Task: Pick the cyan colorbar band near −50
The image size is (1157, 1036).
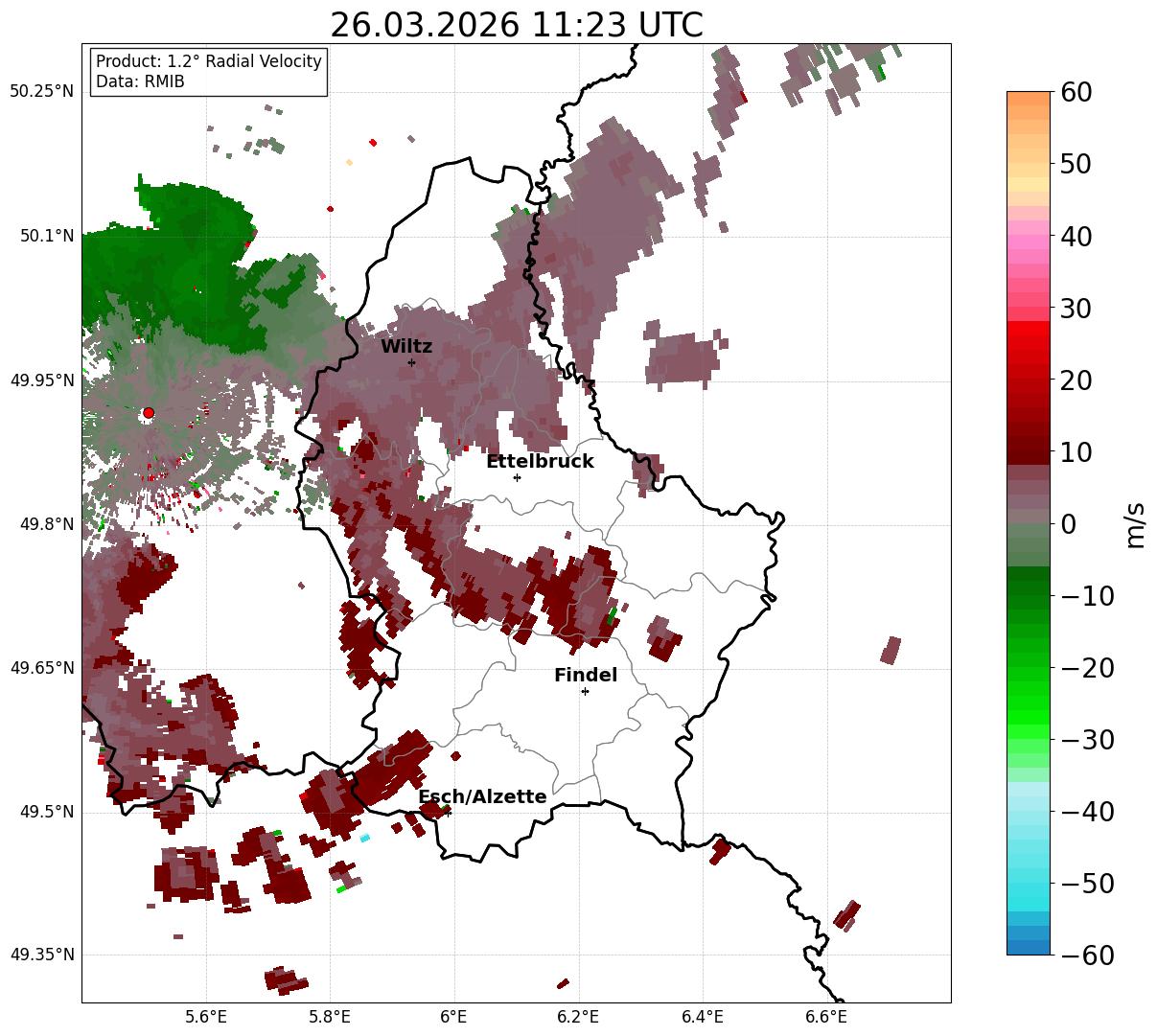Action: (1029, 882)
